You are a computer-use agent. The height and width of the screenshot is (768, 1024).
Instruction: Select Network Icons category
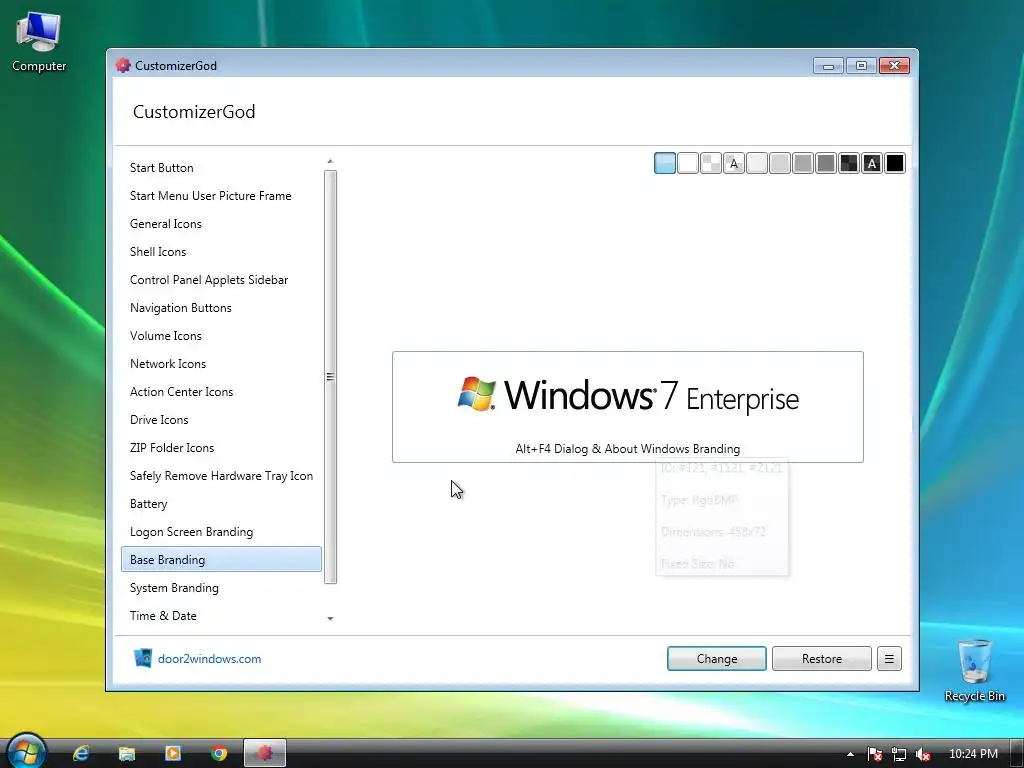221,364
